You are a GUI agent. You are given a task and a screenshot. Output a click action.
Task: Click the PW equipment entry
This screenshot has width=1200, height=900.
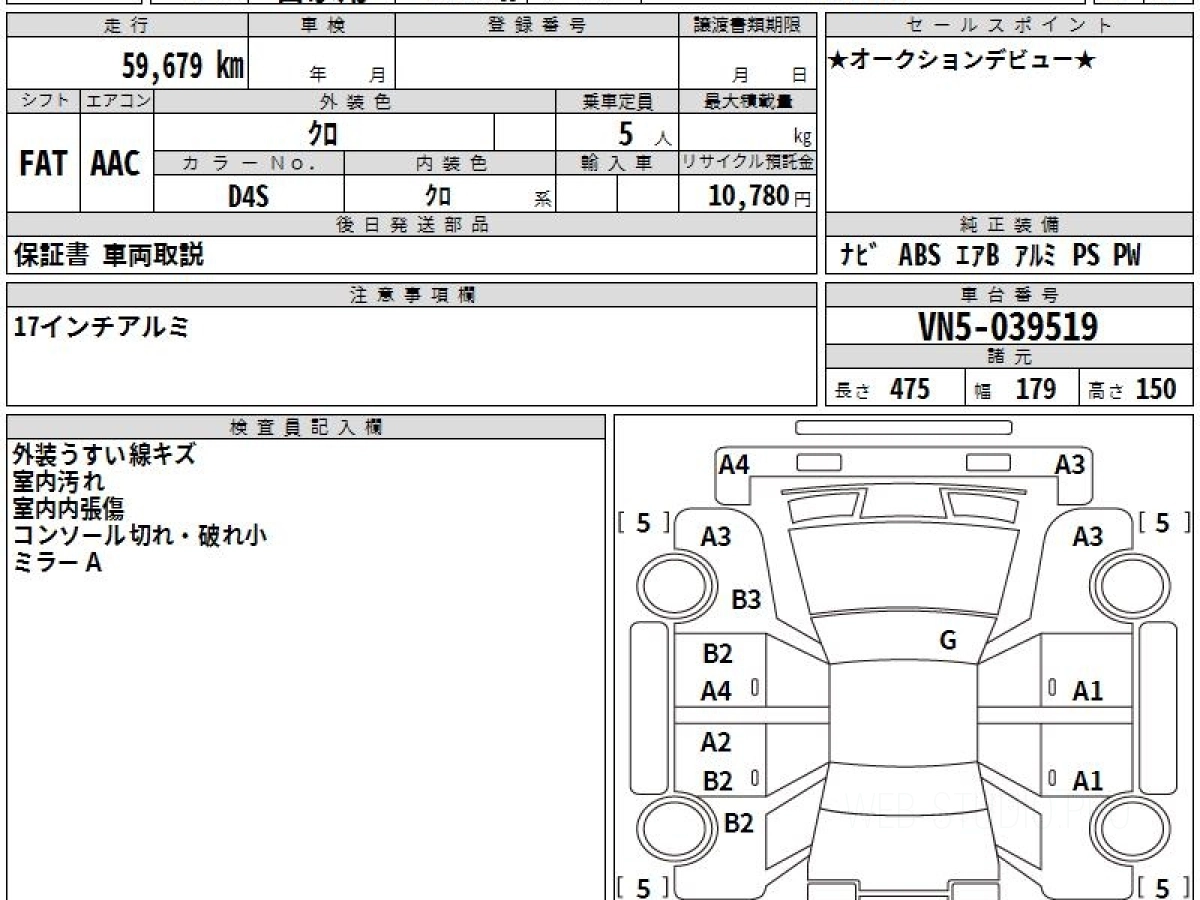click(x=1126, y=256)
